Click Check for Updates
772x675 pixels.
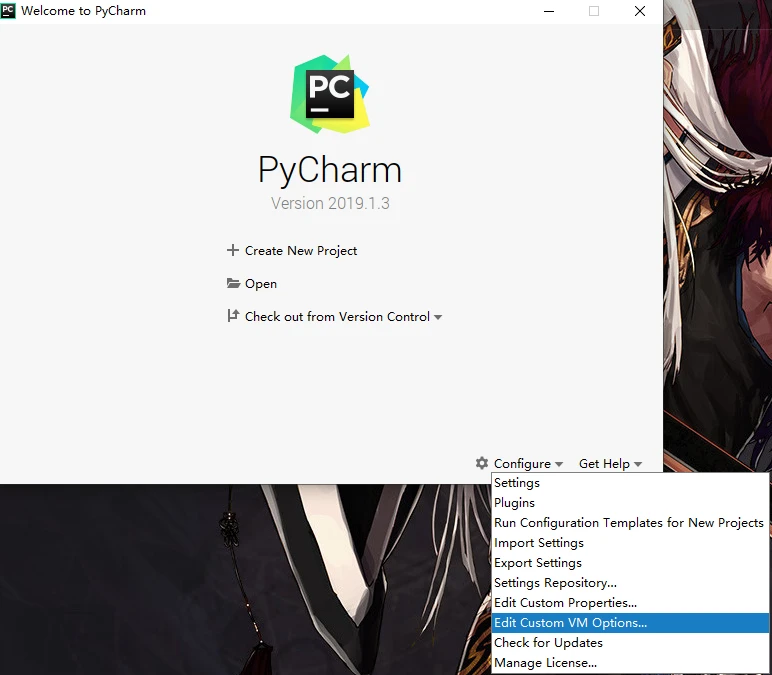pyautogui.click(x=548, y=643)
